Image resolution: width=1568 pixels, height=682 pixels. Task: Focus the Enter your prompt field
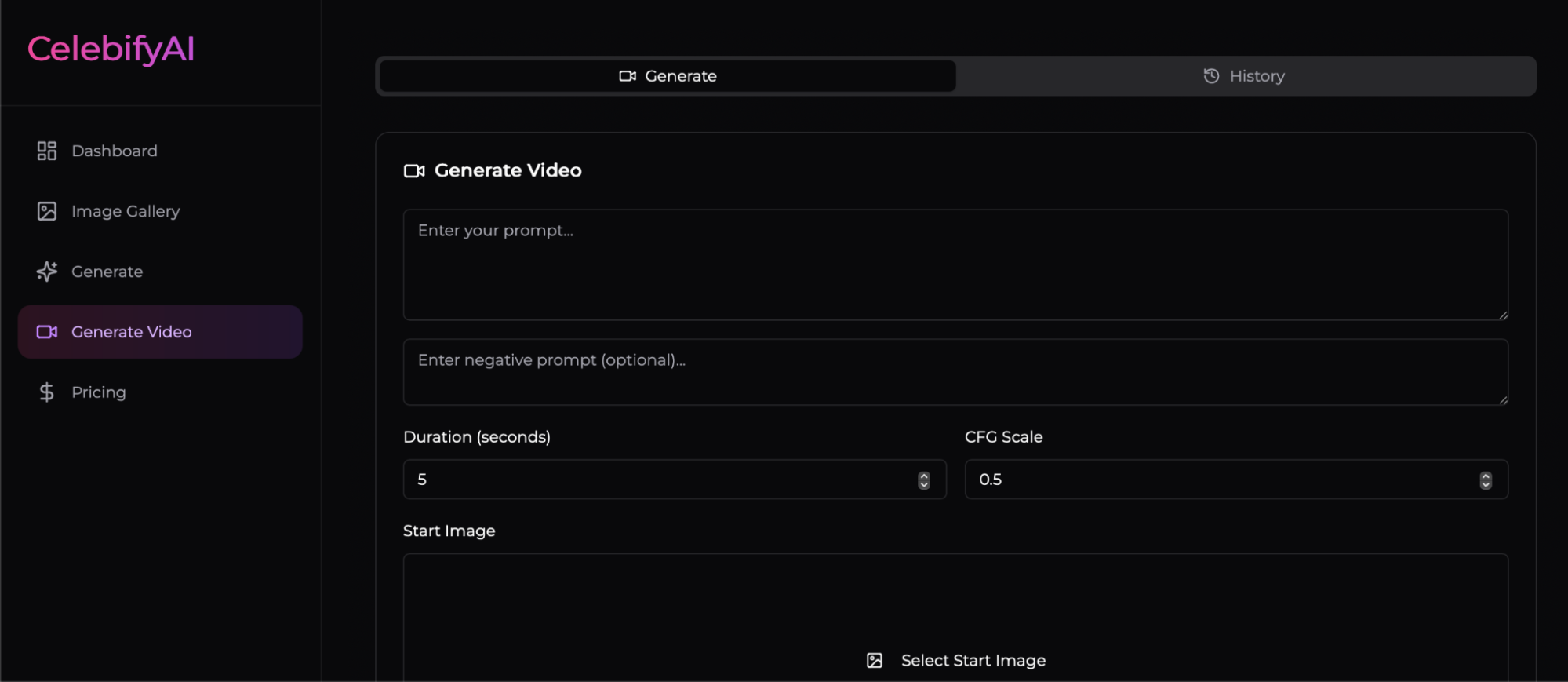955,264
